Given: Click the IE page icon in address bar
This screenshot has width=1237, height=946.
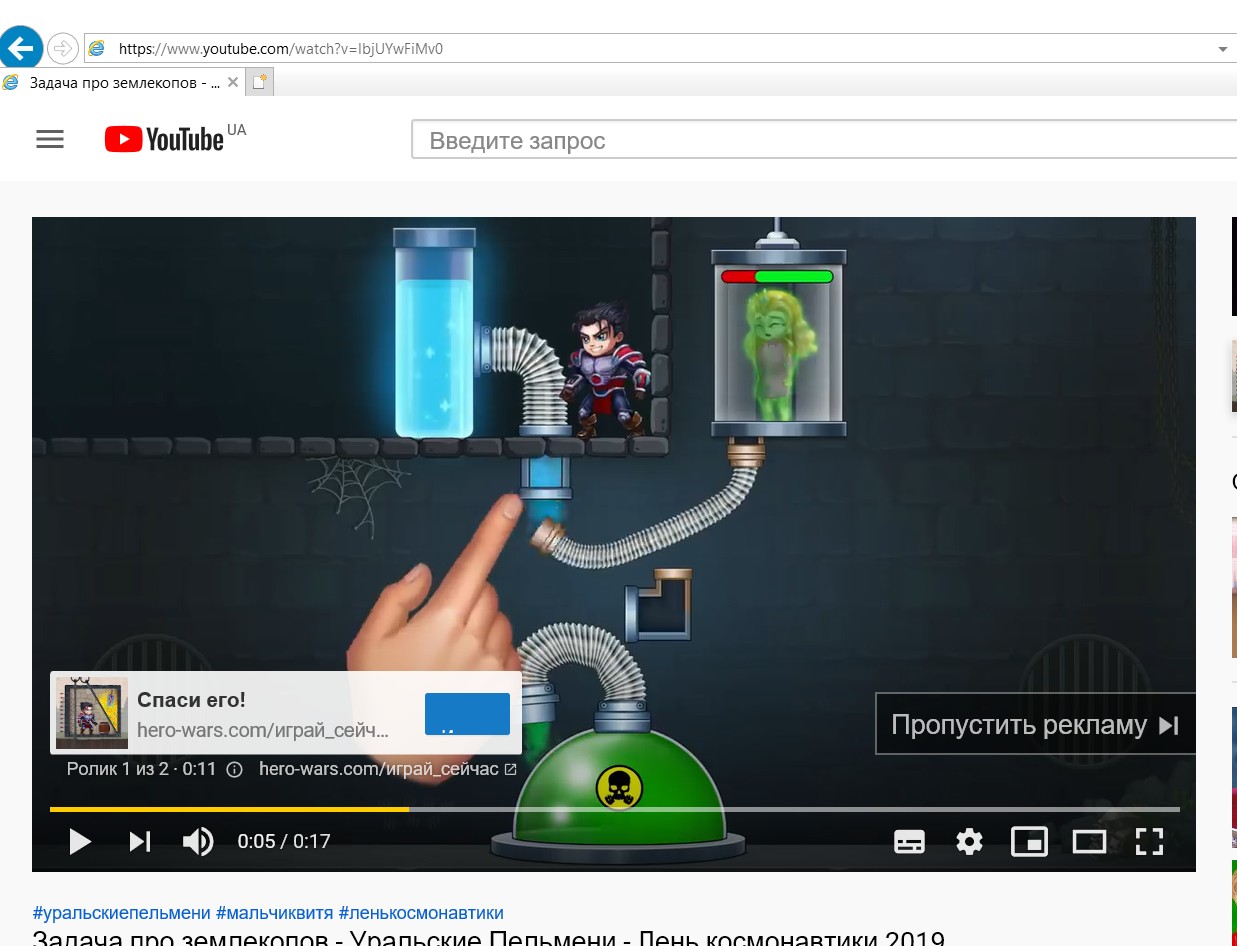Looking at the screenshot, I should (97, 48).
